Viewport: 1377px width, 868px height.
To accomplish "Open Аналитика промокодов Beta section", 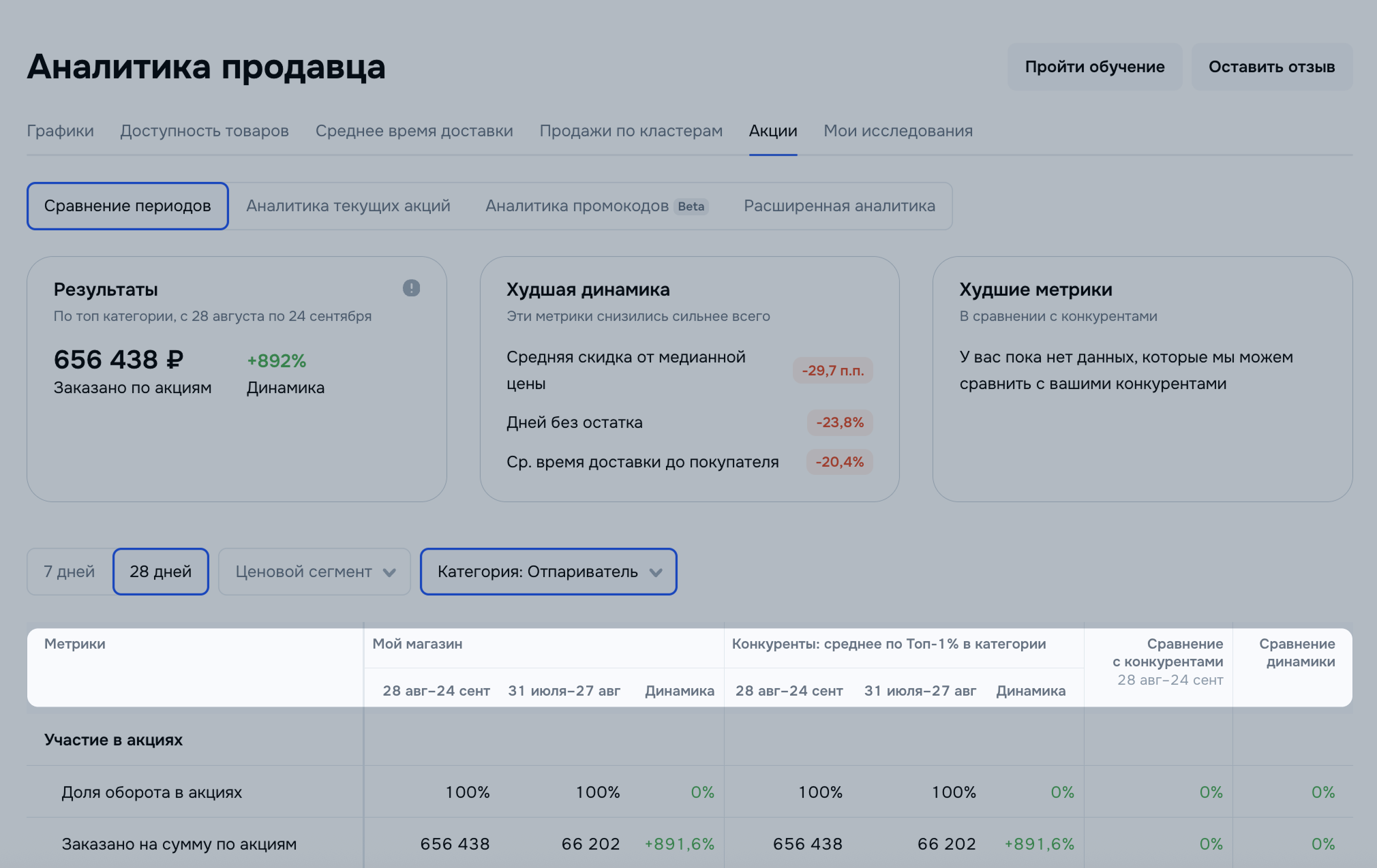I will (596, 206).
